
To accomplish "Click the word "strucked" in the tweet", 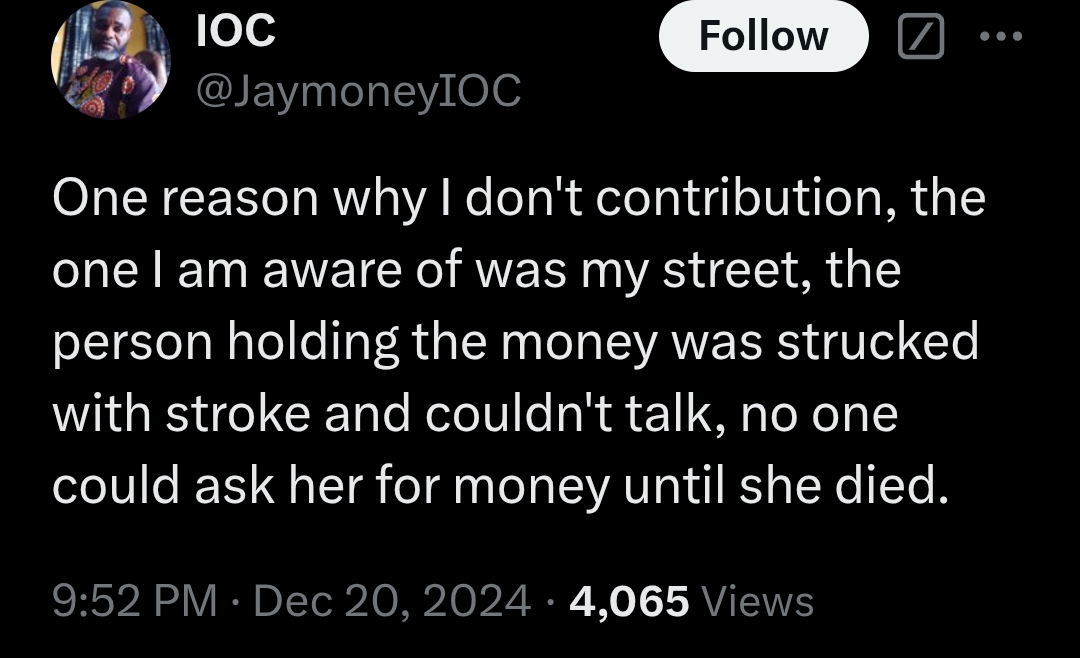I will click(878, 343).
